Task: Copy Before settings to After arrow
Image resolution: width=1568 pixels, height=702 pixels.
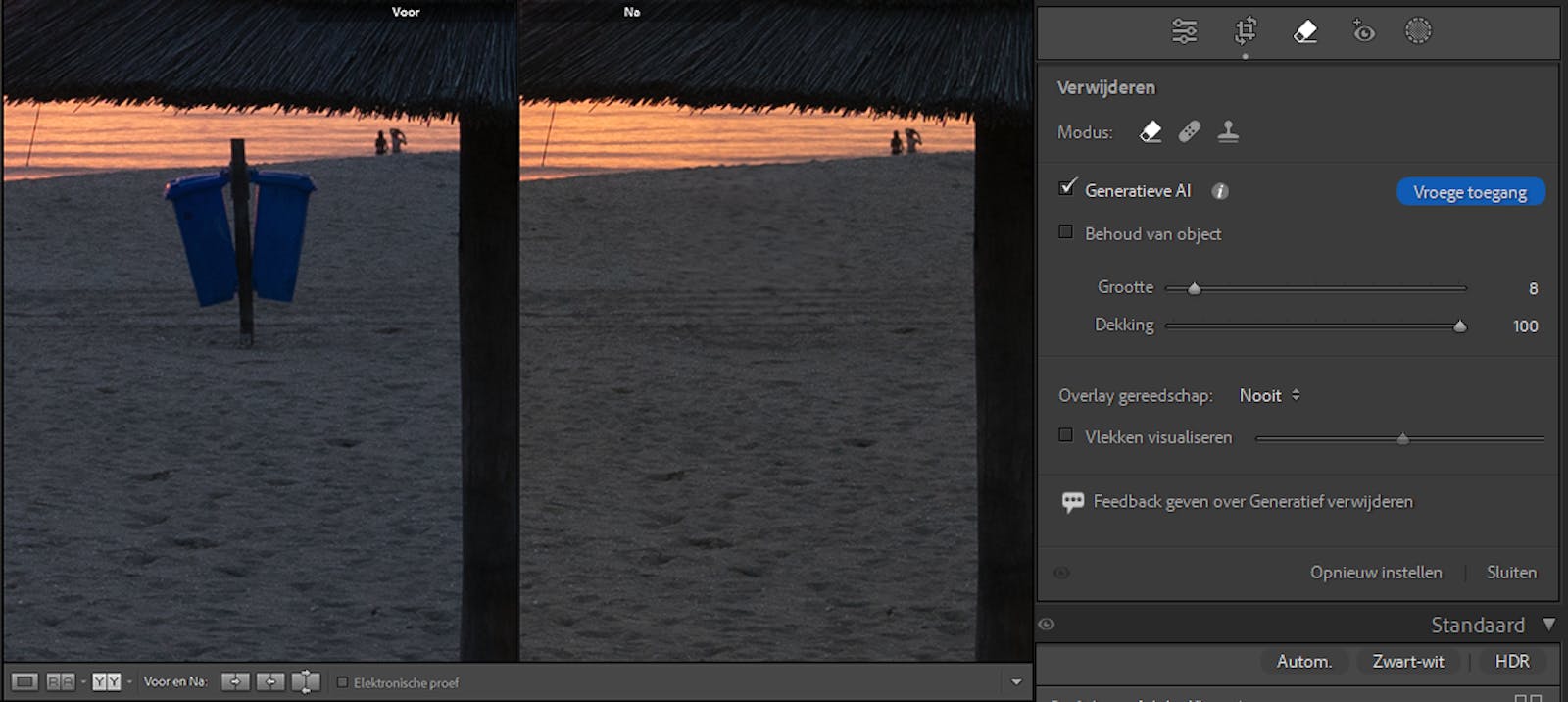Action: pyautogui.click(x=235, y=681)
